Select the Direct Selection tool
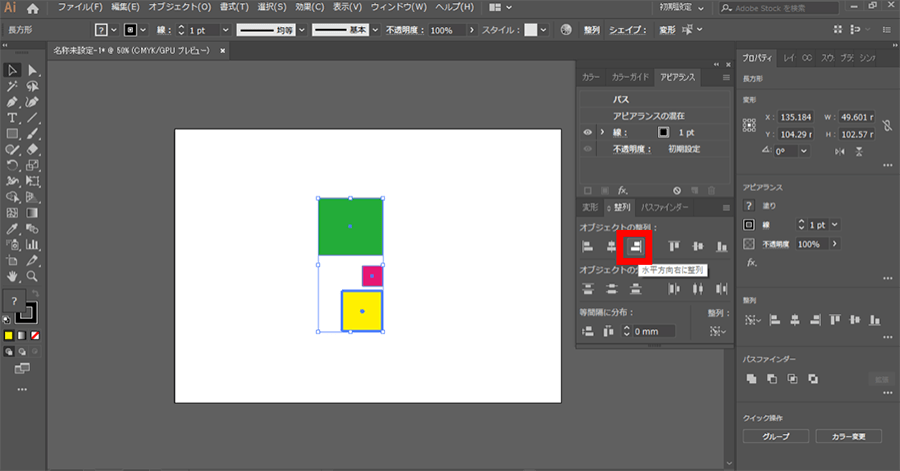The image size is (900, 471). 33,70
